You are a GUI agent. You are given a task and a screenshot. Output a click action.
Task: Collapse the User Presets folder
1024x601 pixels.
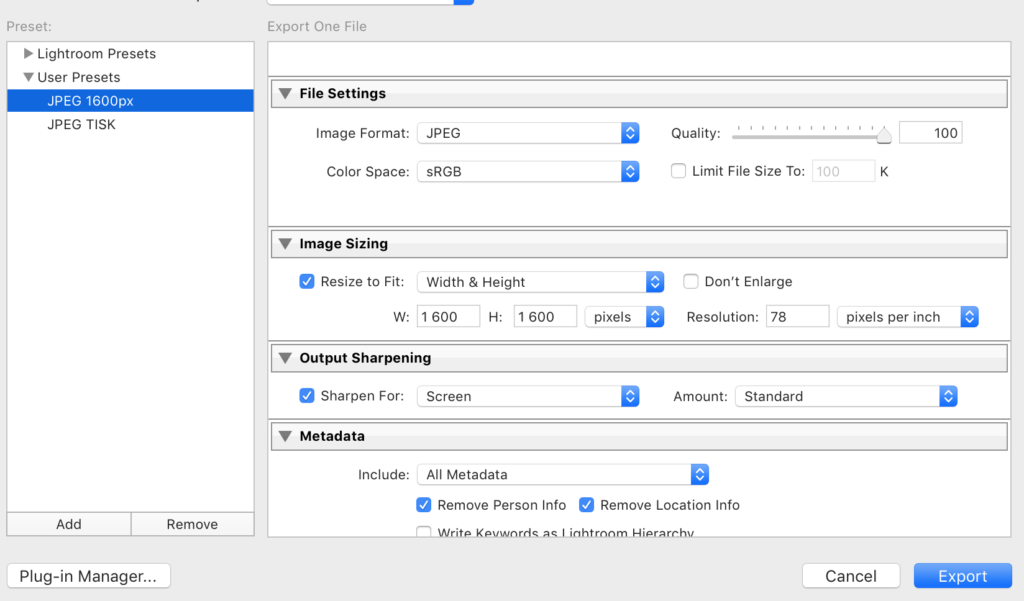(x=28, y=77)
